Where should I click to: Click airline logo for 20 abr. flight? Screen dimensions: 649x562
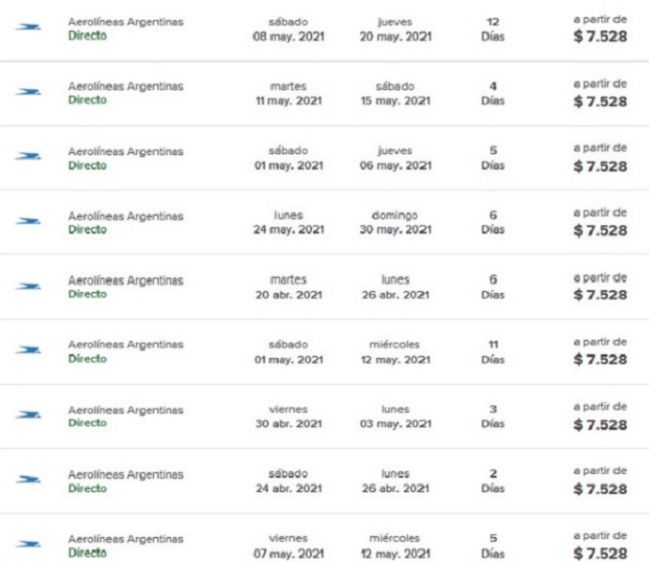pyautogui.click(x=28, y=286)
